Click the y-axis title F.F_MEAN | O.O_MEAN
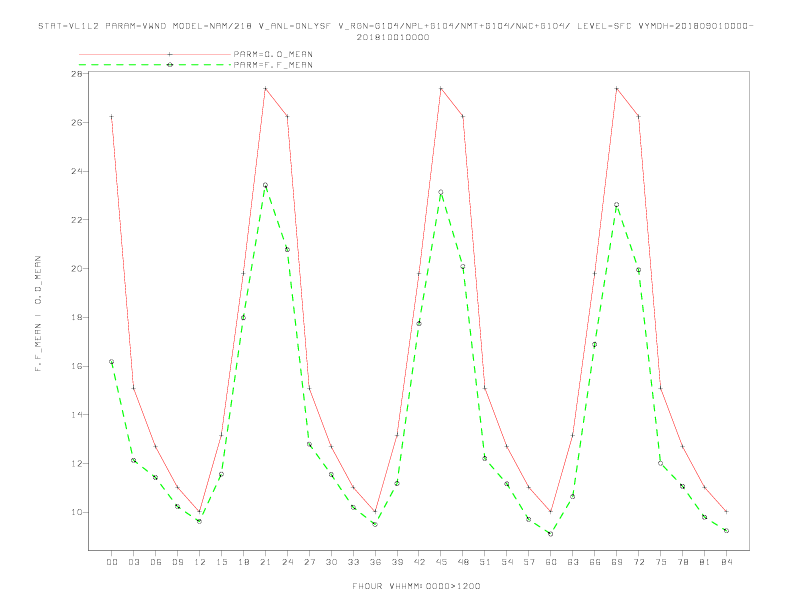The height and width of the screenshot is (612, 792). (x=38, y=314)
